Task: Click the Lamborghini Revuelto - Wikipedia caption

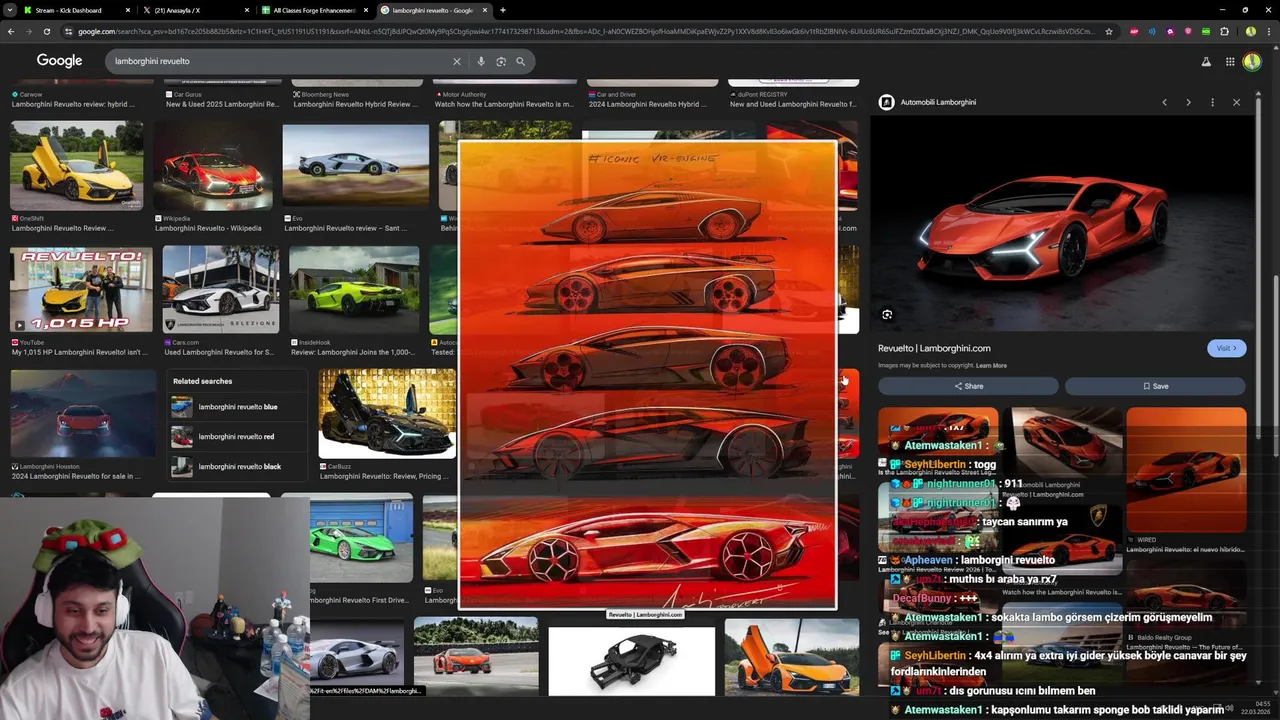Action: (x=208, y=228)
